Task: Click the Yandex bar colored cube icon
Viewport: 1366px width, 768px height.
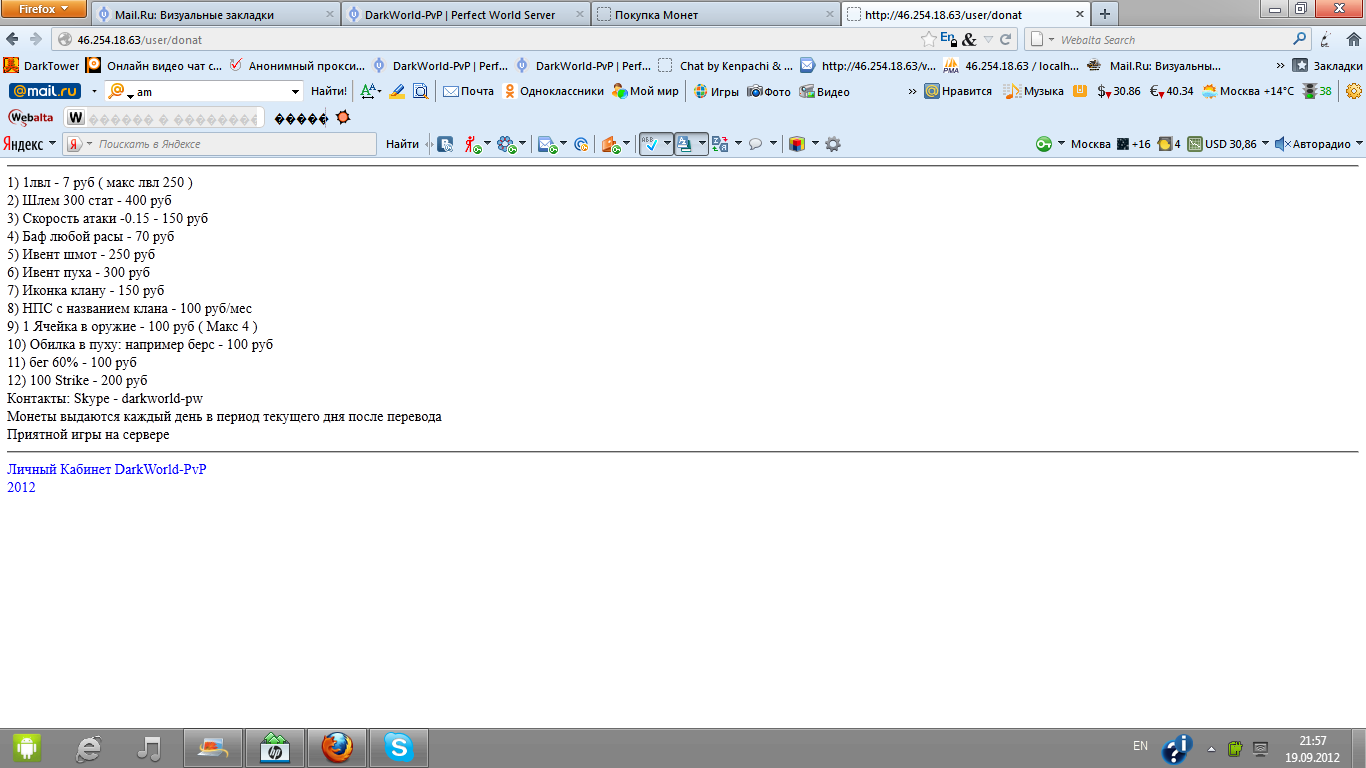Action: (x=796, y=144)
